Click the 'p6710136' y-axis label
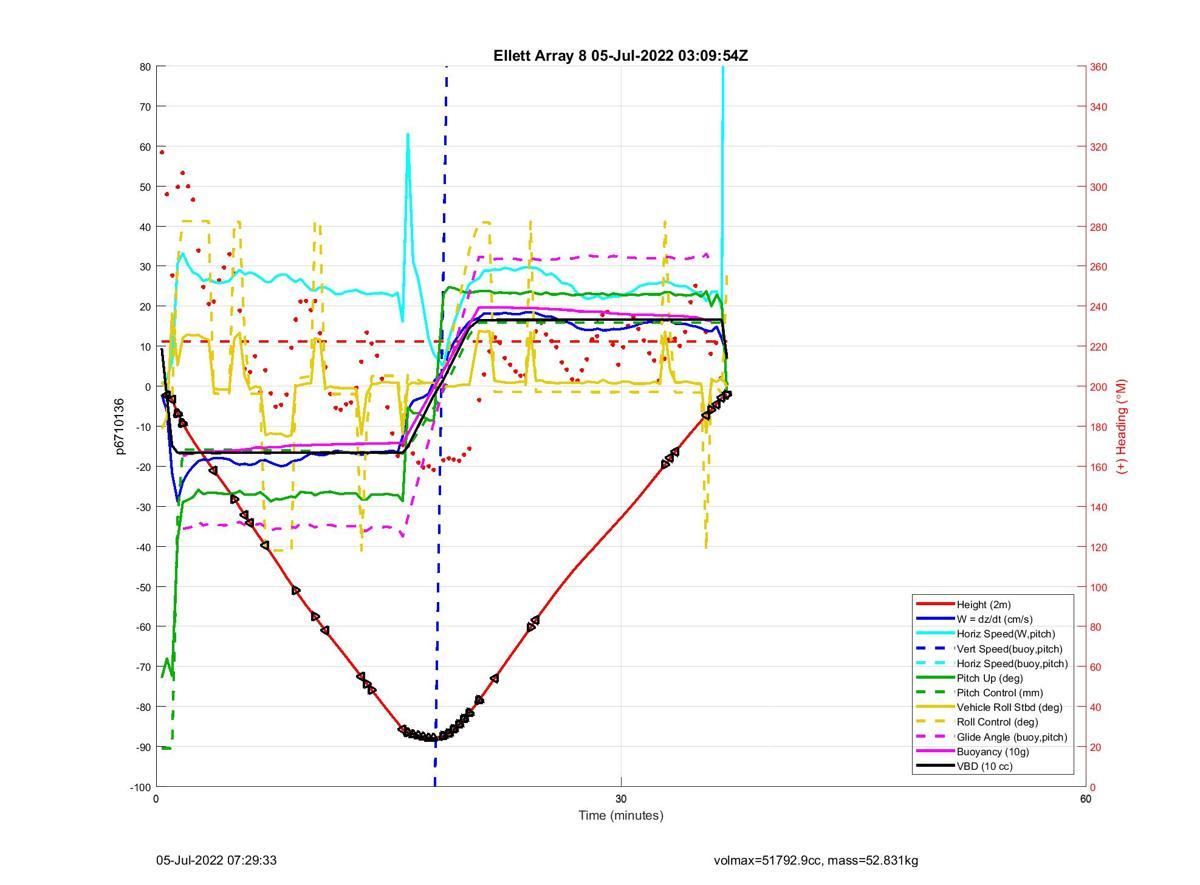This screenshot has width=1200, height=885. coord(119,427)
